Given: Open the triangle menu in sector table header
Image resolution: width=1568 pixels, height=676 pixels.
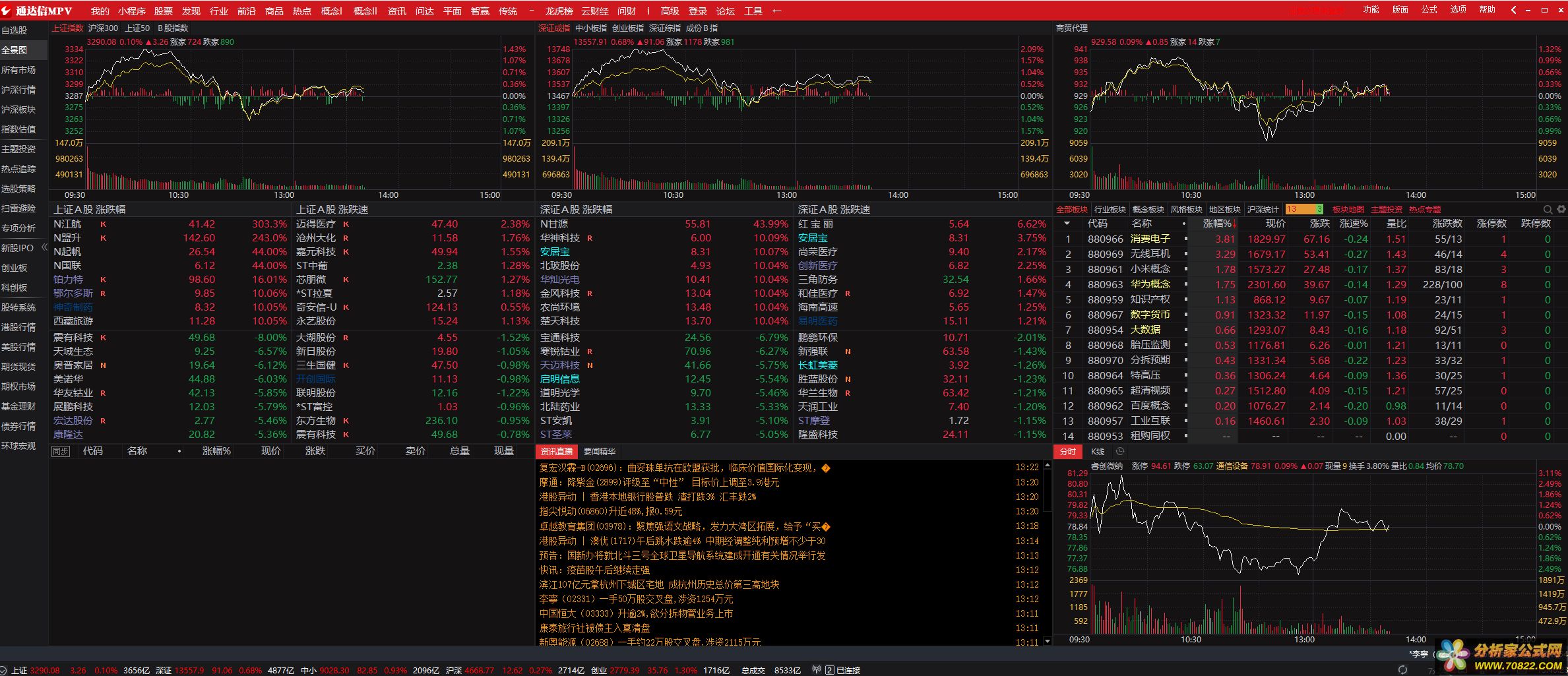Looking at the screenshot, I should point(1067,224).
